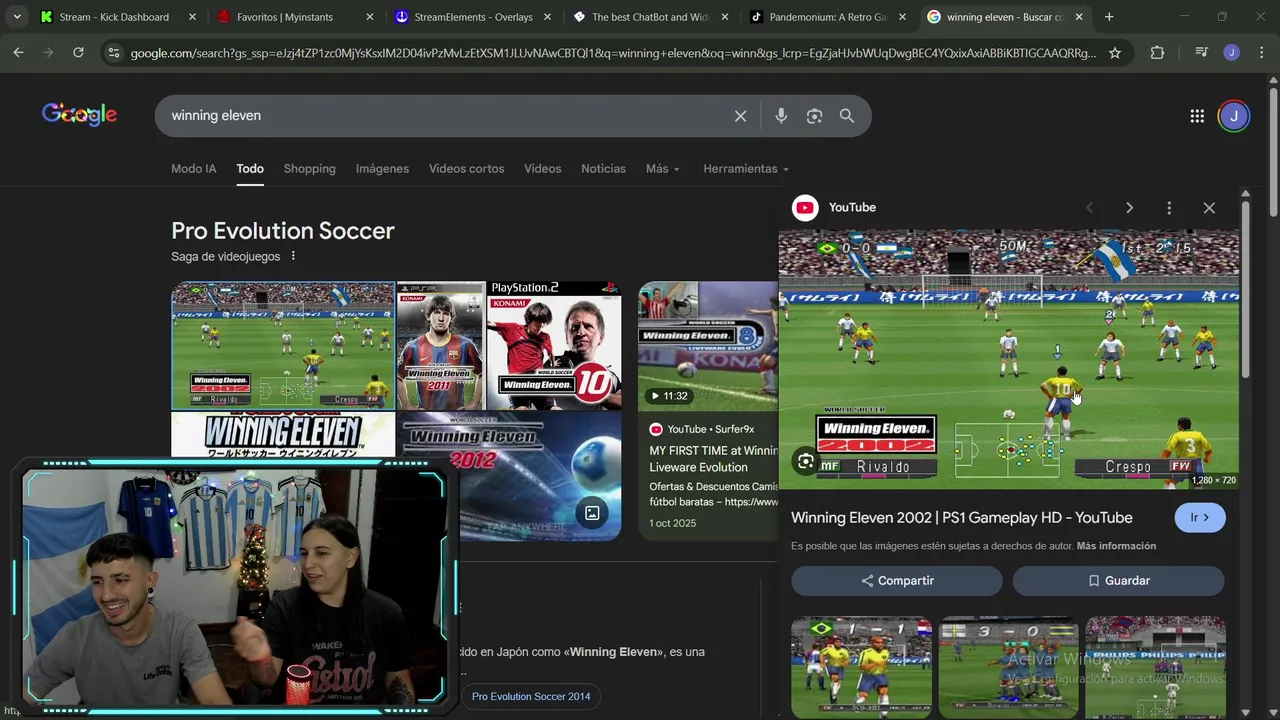Click the preview panel scrollbar
This screenshot has height=720, width=1280.
(1245, 290)
